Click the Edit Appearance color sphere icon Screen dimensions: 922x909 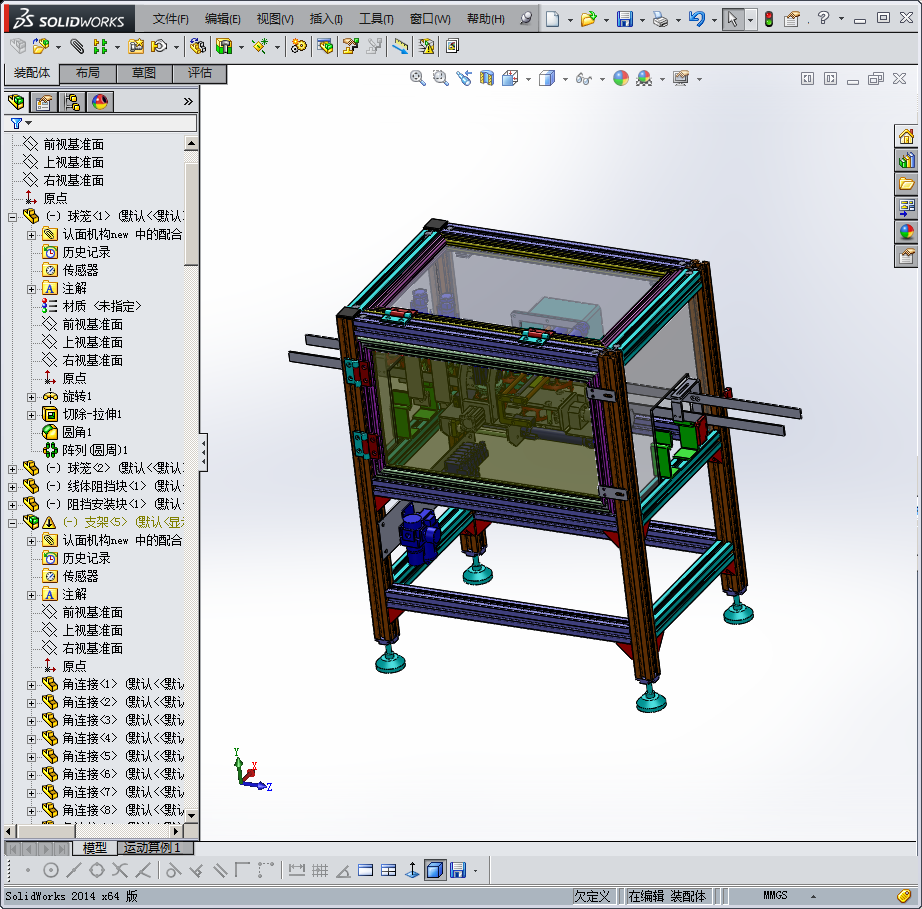tap(621, 78)
